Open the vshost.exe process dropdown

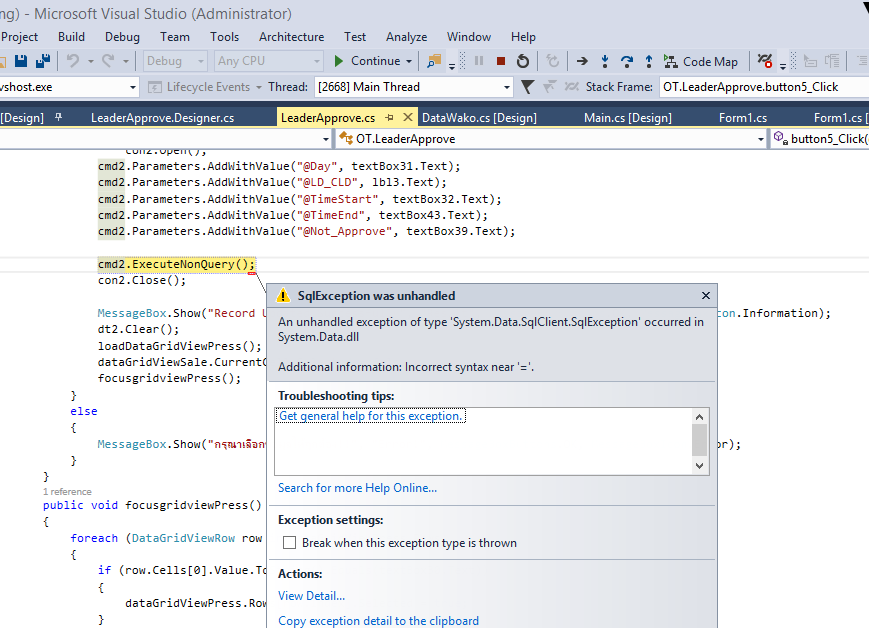132,87
